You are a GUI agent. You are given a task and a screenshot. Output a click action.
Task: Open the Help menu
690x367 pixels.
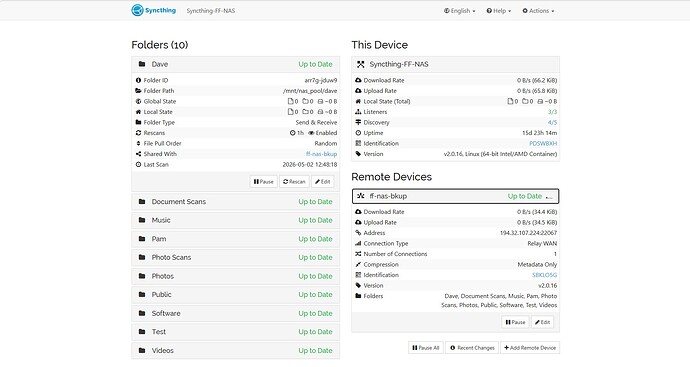click(x=499, y=11)
